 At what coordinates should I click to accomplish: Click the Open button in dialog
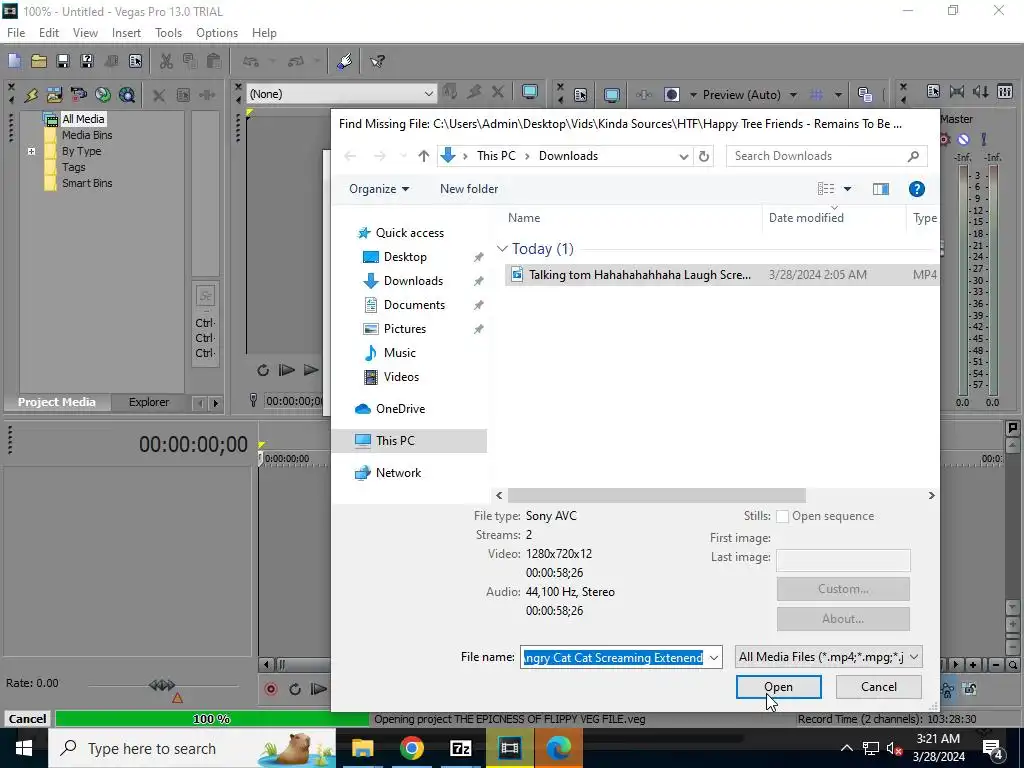pos(778,687)
